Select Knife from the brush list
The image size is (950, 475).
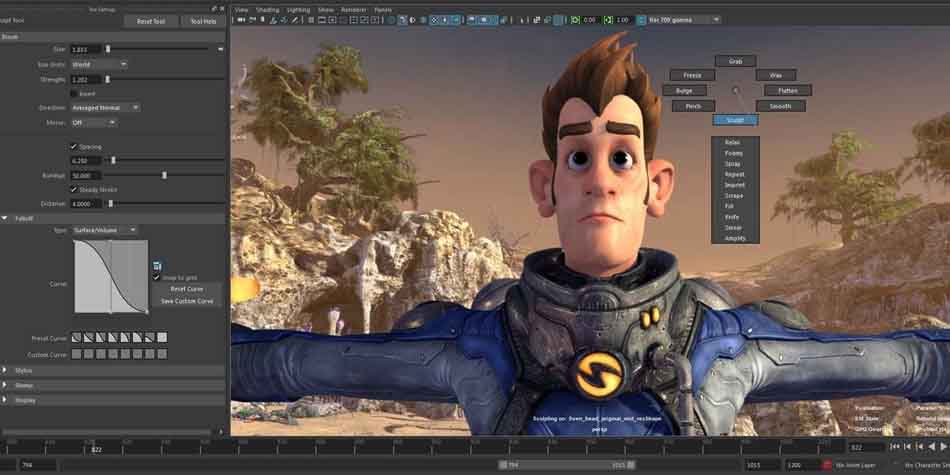[735, 217]
